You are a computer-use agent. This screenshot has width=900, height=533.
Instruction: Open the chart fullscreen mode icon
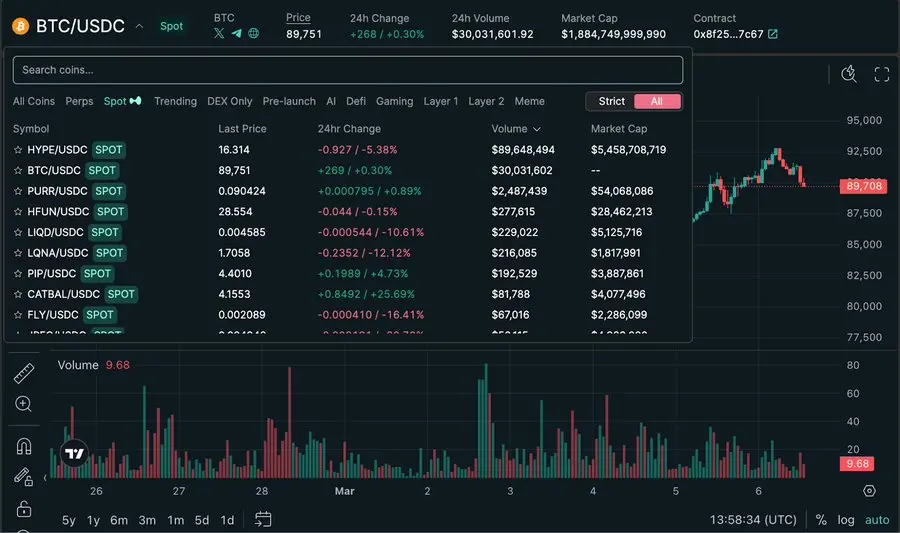[881, 74]
